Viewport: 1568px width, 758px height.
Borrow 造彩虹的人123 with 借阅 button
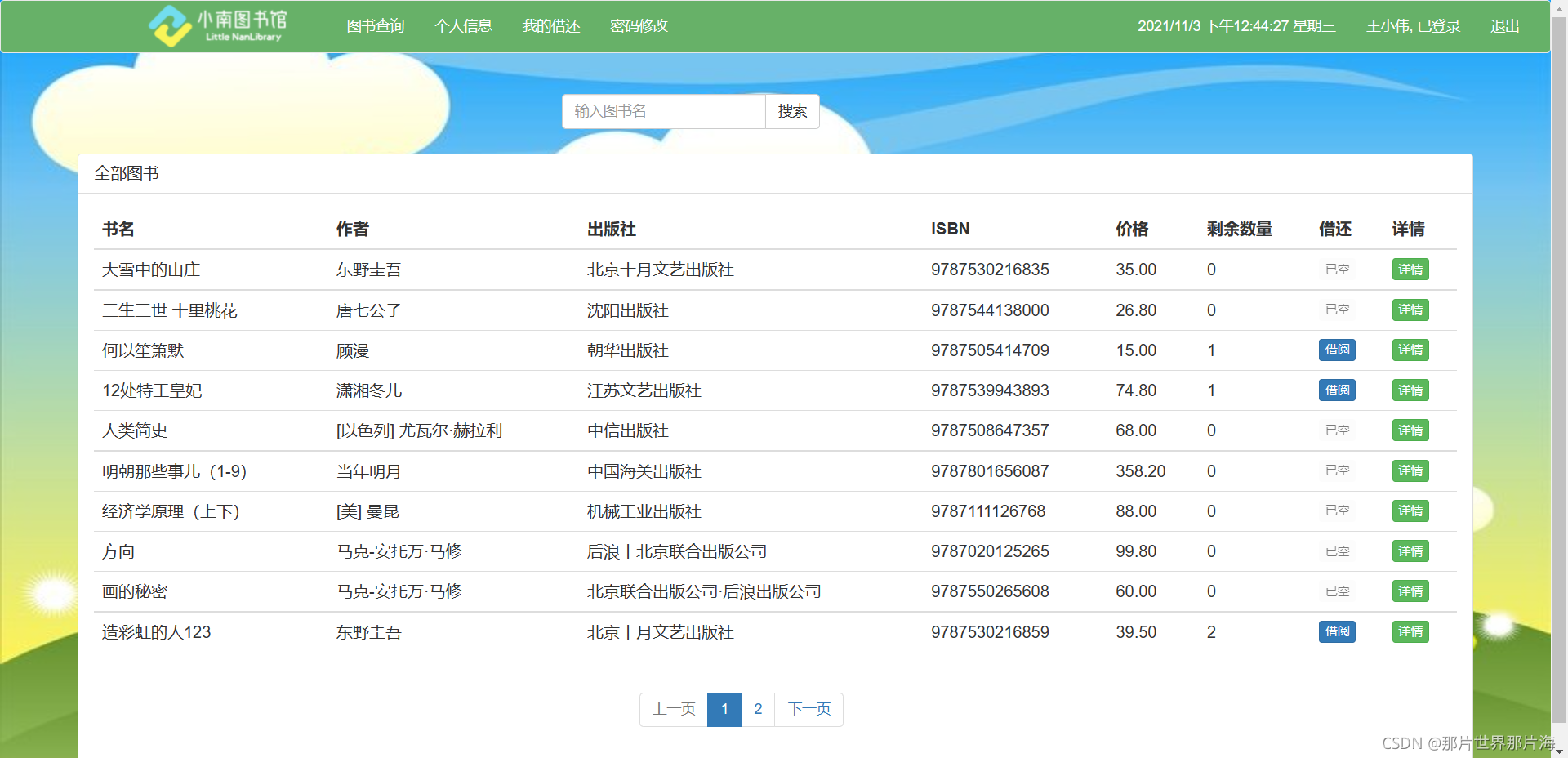click(1337, 631)
